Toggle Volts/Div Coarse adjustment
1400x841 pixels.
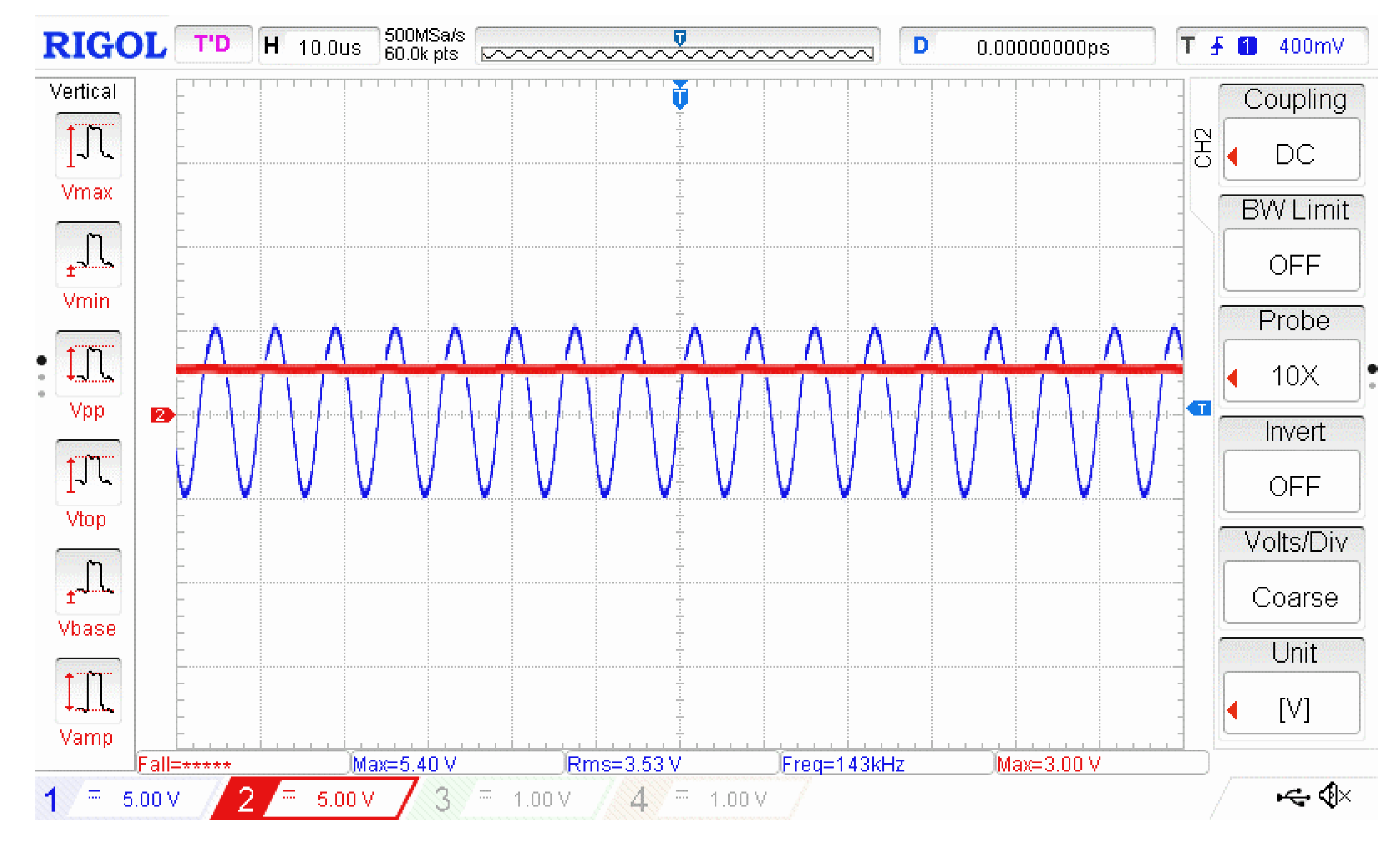click(x=1291, y=593)
